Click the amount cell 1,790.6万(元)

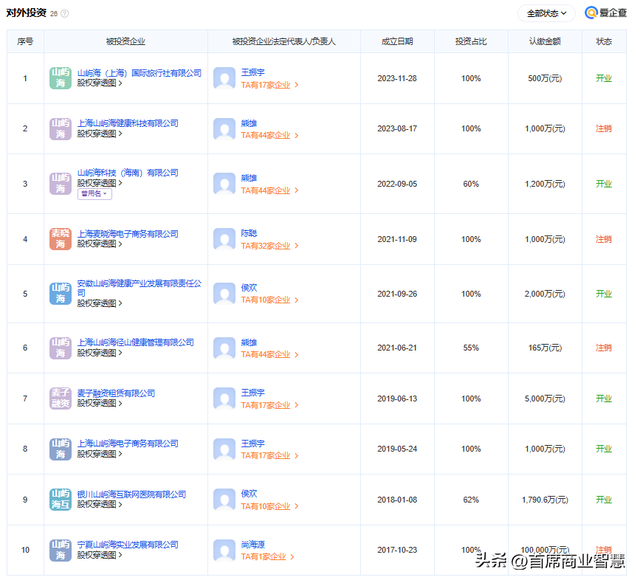click(x=545, y=500)
